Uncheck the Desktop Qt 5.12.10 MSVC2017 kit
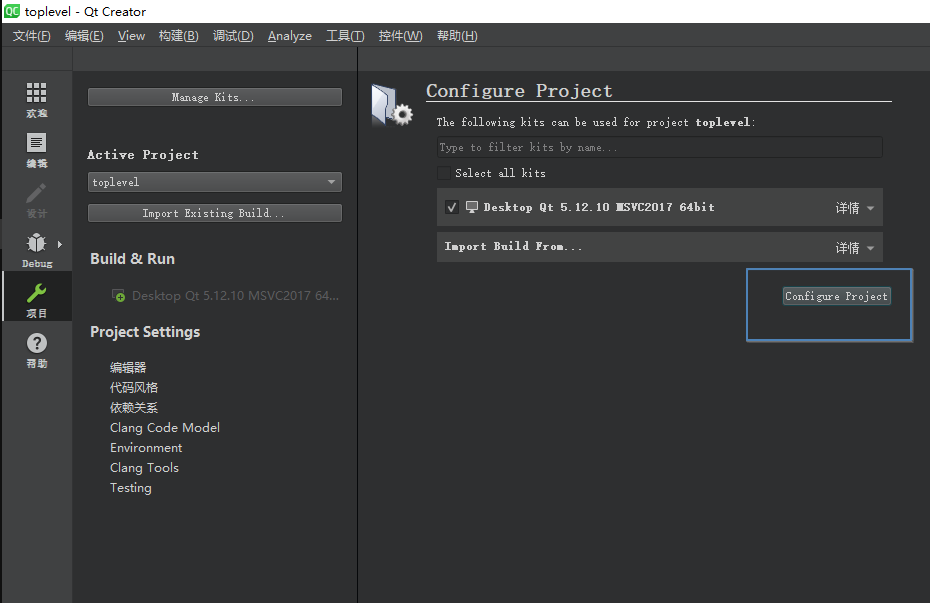The image size is (930, 603). tap(452, 207)
